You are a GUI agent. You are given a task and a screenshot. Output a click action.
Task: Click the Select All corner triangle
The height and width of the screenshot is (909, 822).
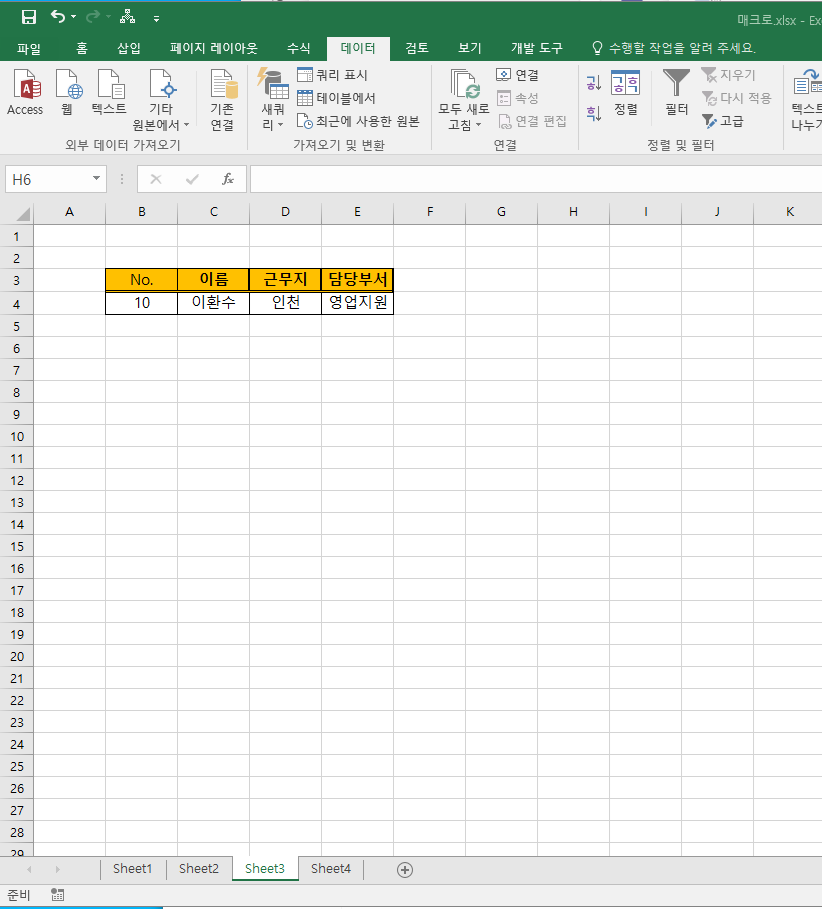[23, 214]
